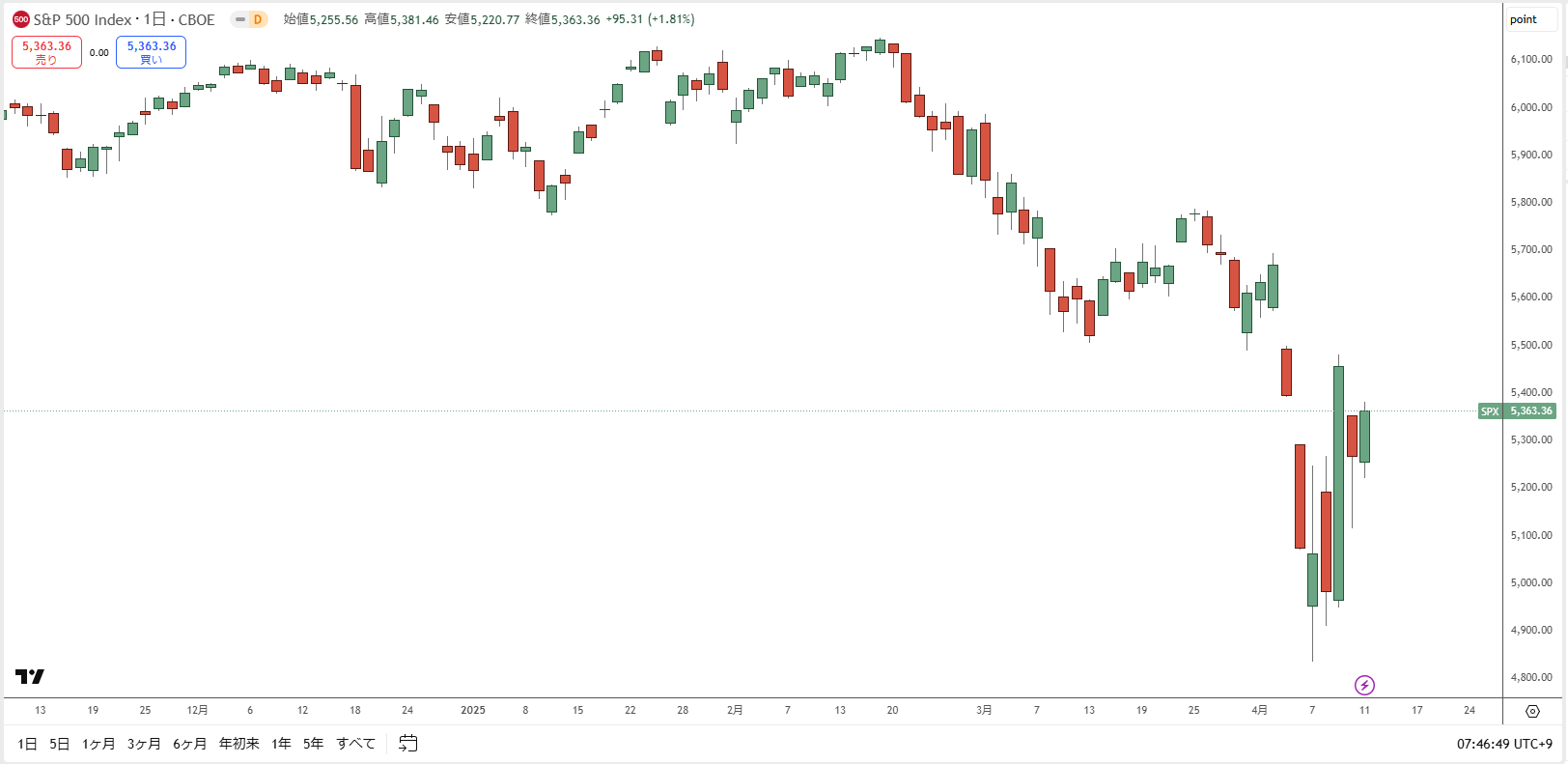
Task: Click the 始値5,255.56 open value
Action: (321, 19)
